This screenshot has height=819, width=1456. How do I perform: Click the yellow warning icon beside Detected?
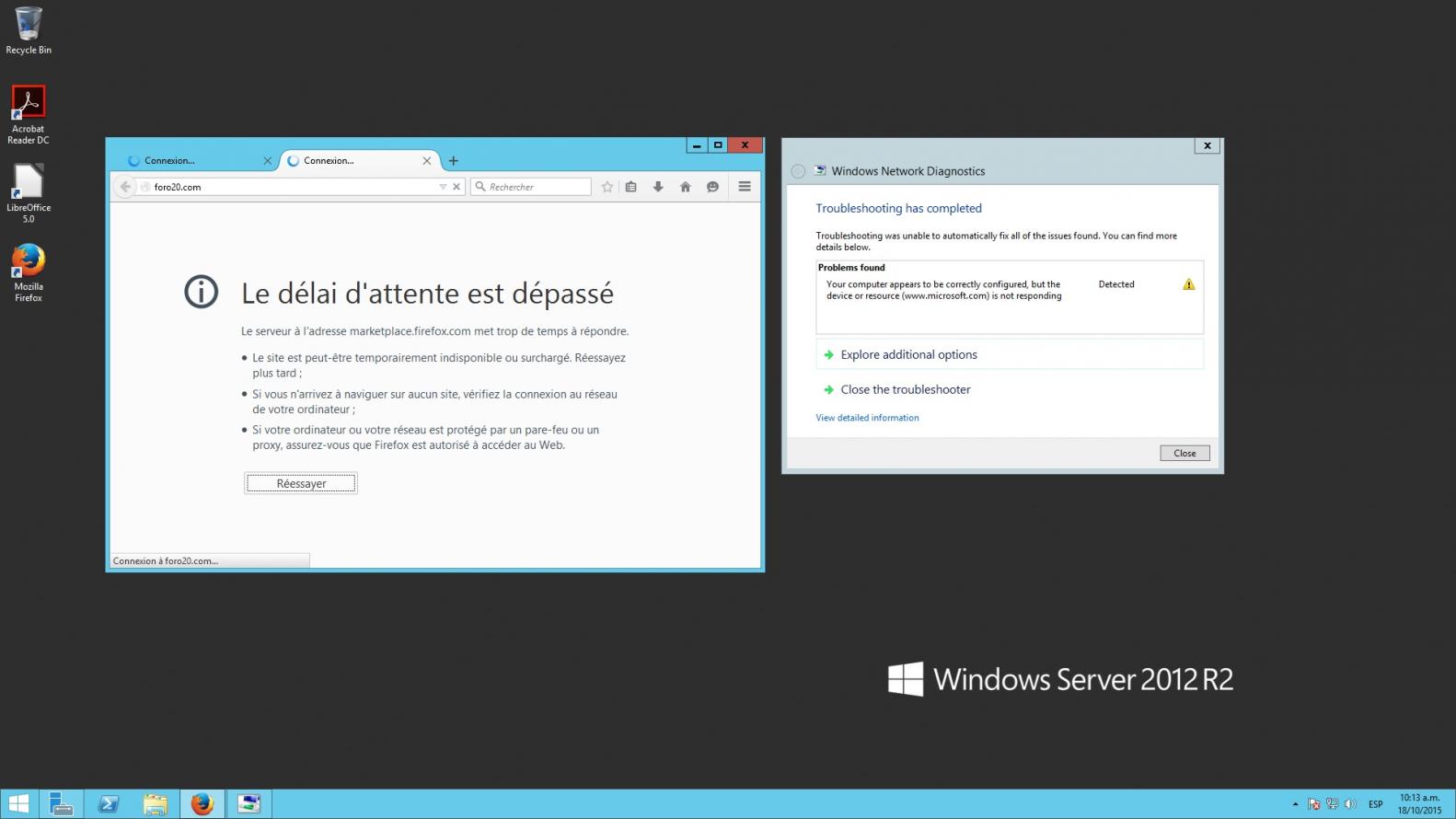click(1188, 284)
